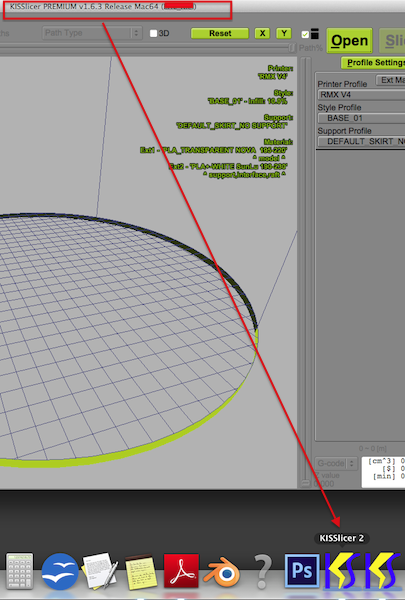Click the 'BASE_01 - Infill' style overlay text
This screenshot has height=600, width=405.
pyautogui.click(x=247, y=101)
